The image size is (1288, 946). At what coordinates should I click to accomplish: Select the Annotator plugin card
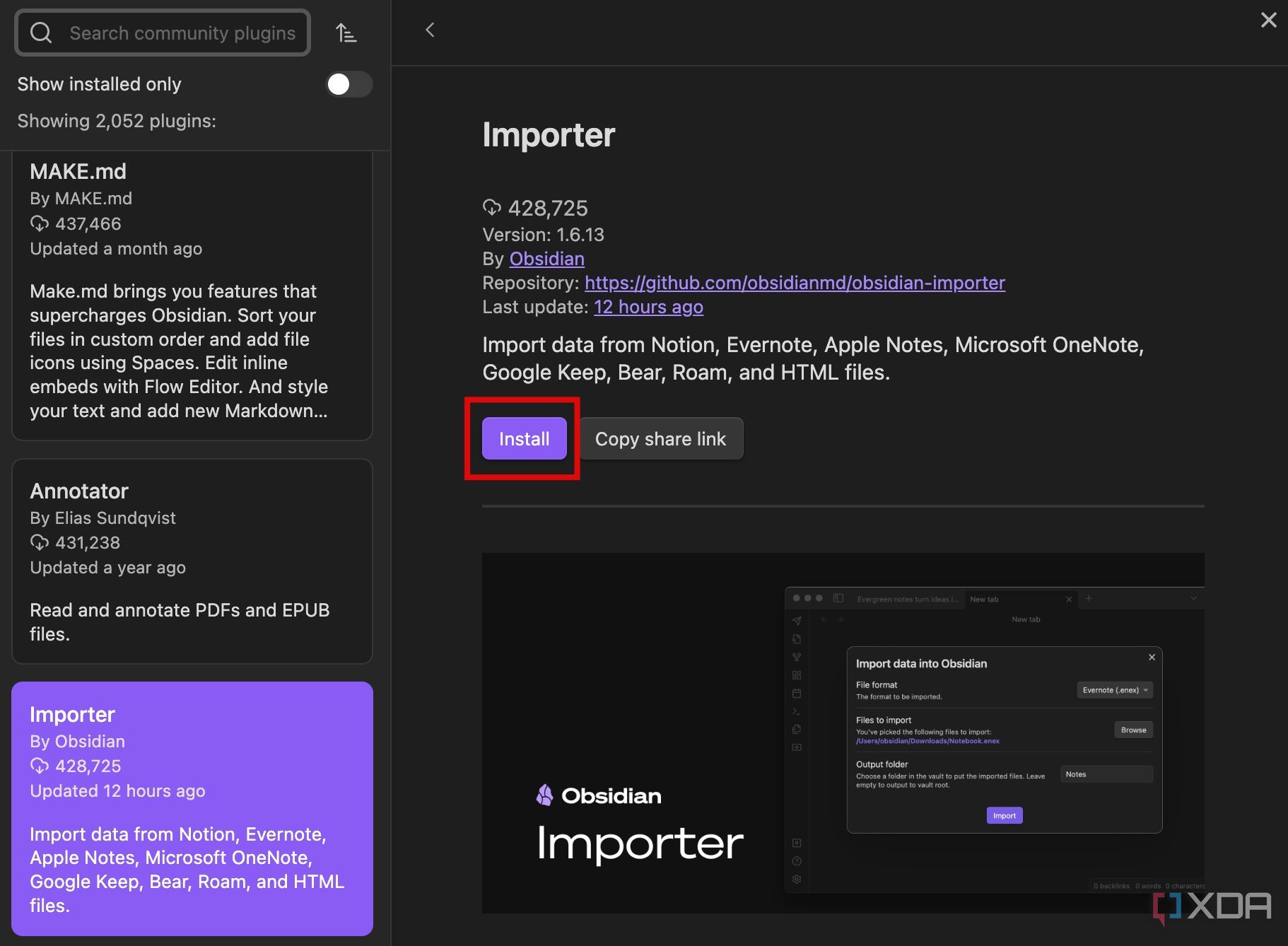[192, 561]
